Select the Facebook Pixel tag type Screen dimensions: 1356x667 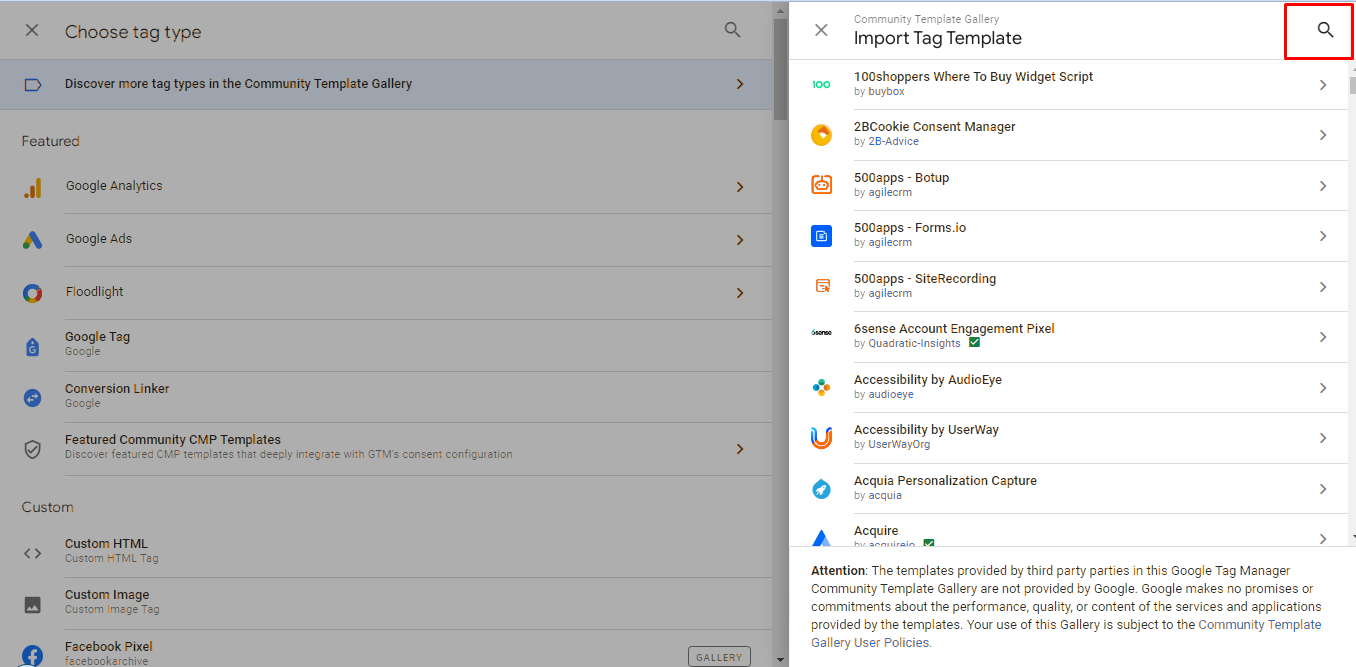tap(386, 649)
